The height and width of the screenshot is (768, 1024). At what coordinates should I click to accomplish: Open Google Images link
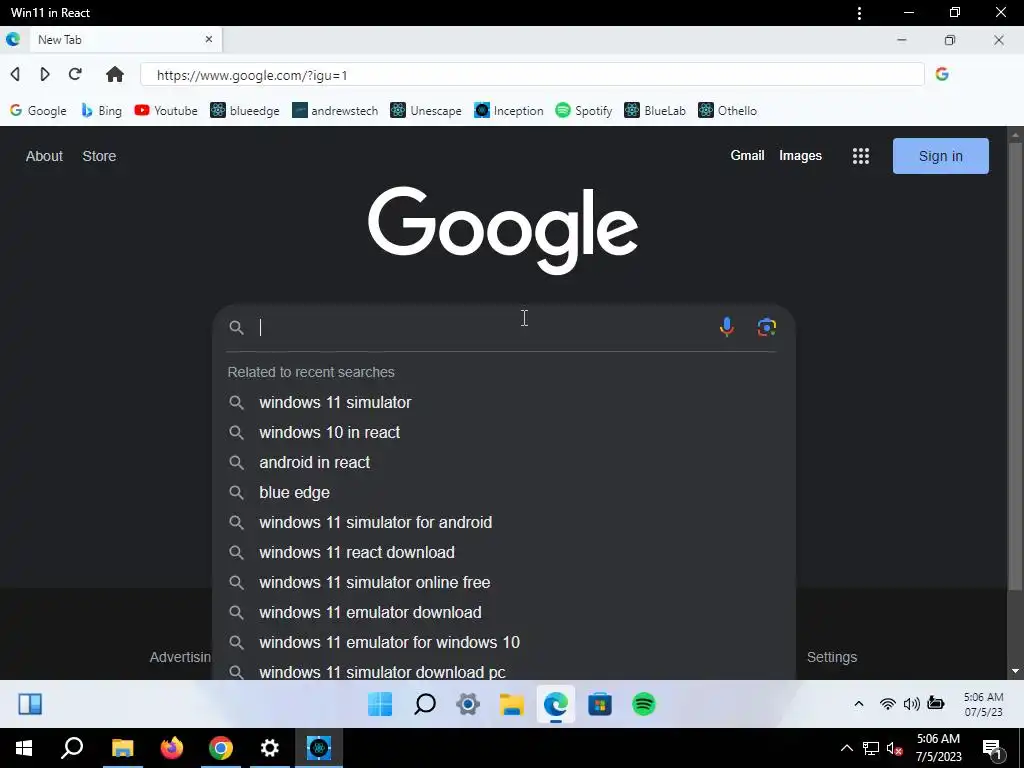(800, 155)
